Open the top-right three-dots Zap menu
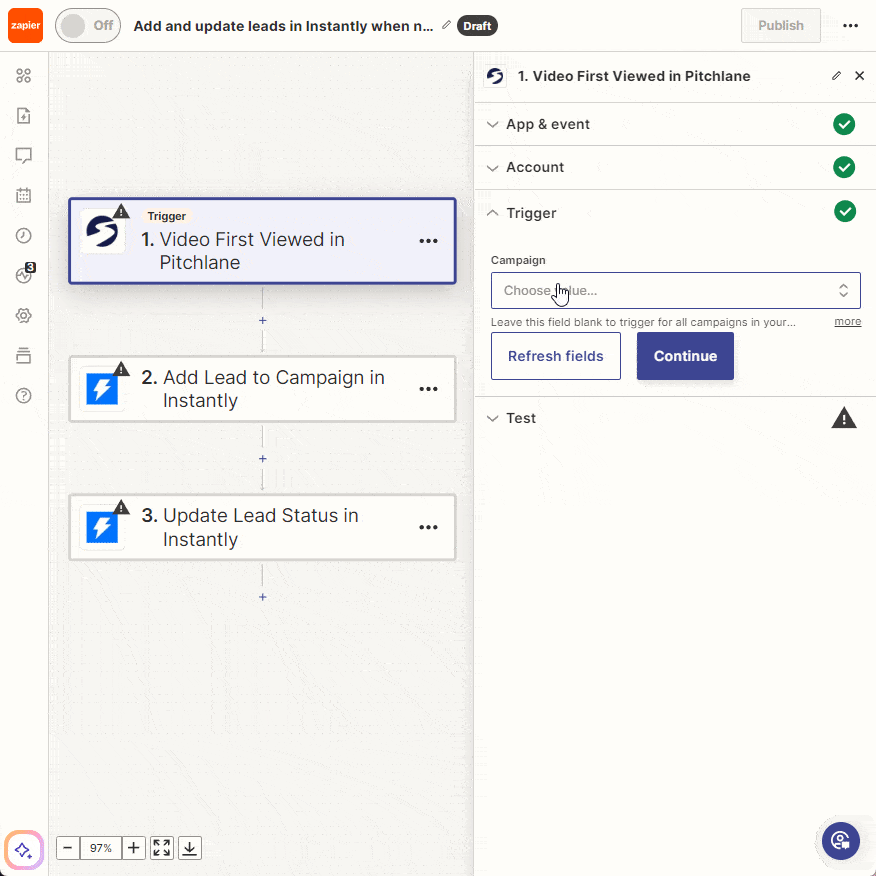This screenshot has width=876, height=876. click(x=850, y=26)
